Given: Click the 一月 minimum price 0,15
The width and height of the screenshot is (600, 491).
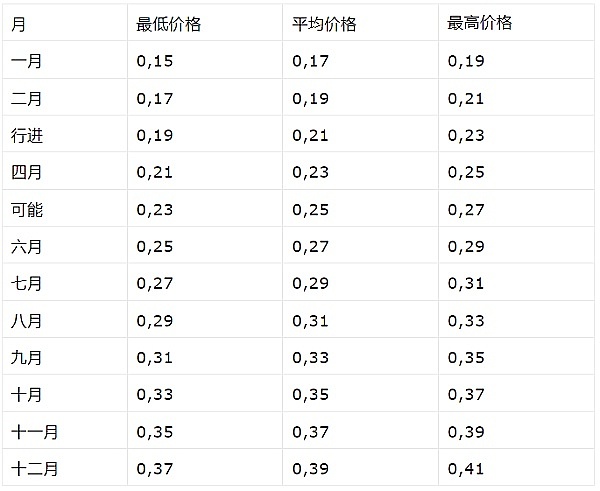Looking at the screenshot, I should click(x=153, y=62).
